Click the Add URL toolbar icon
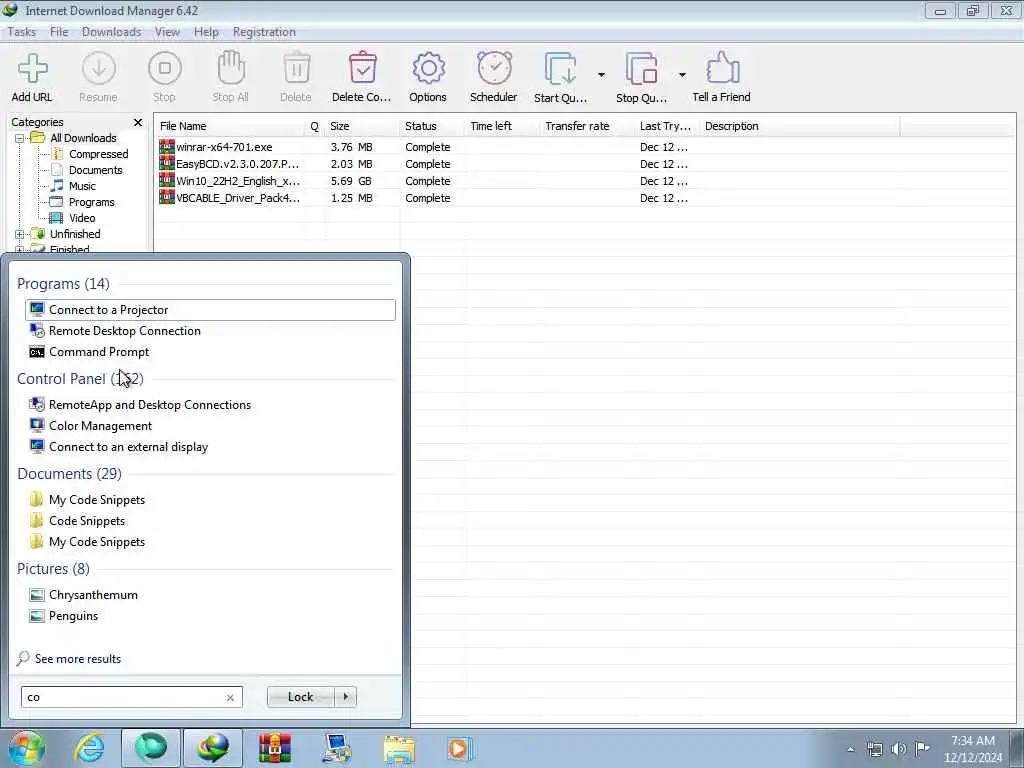Image resolution: width=1024 pixels, height=768 pixels. 32,69
